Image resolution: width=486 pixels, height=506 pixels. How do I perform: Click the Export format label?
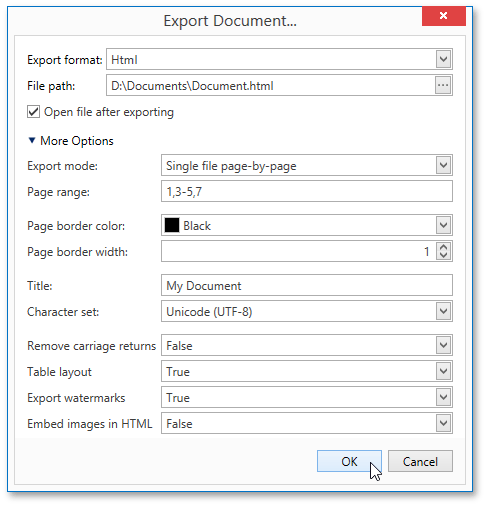pos(65,60)
